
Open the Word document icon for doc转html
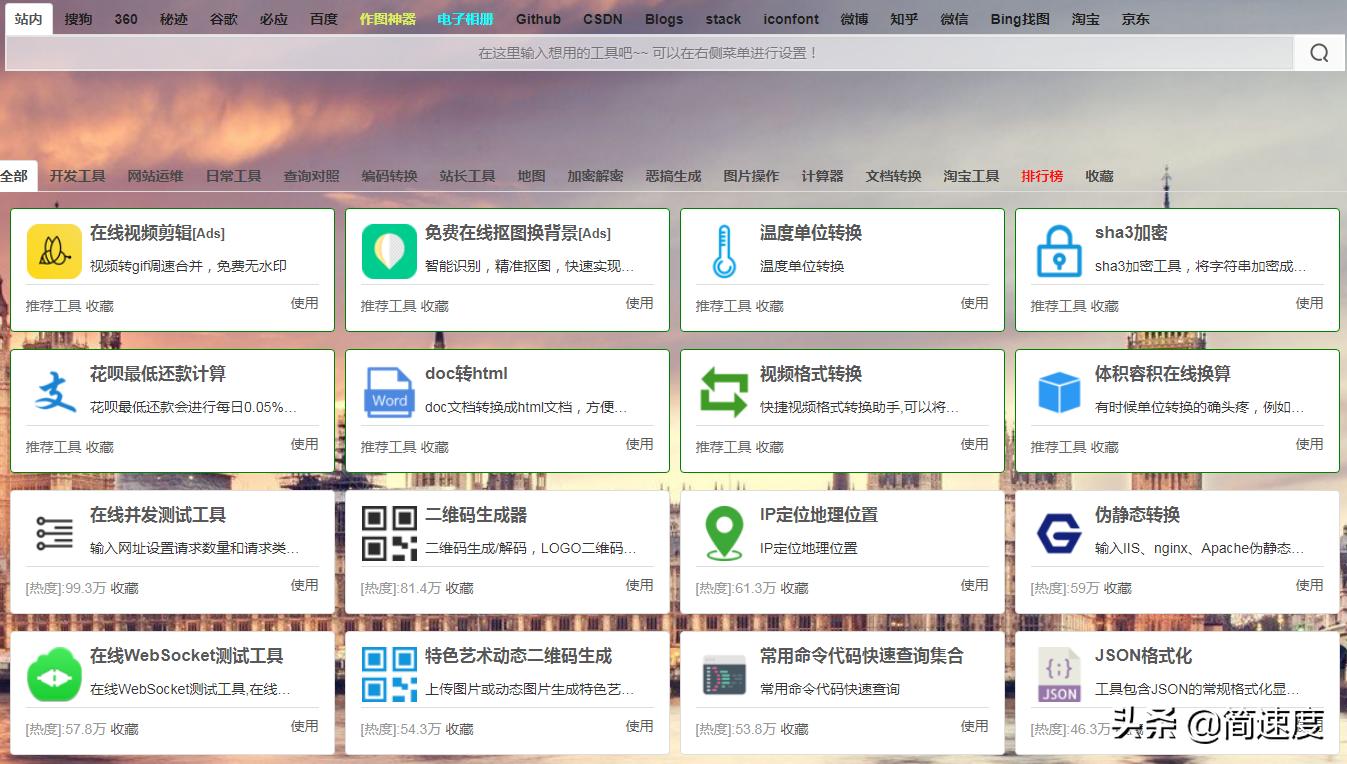(389, 393)
